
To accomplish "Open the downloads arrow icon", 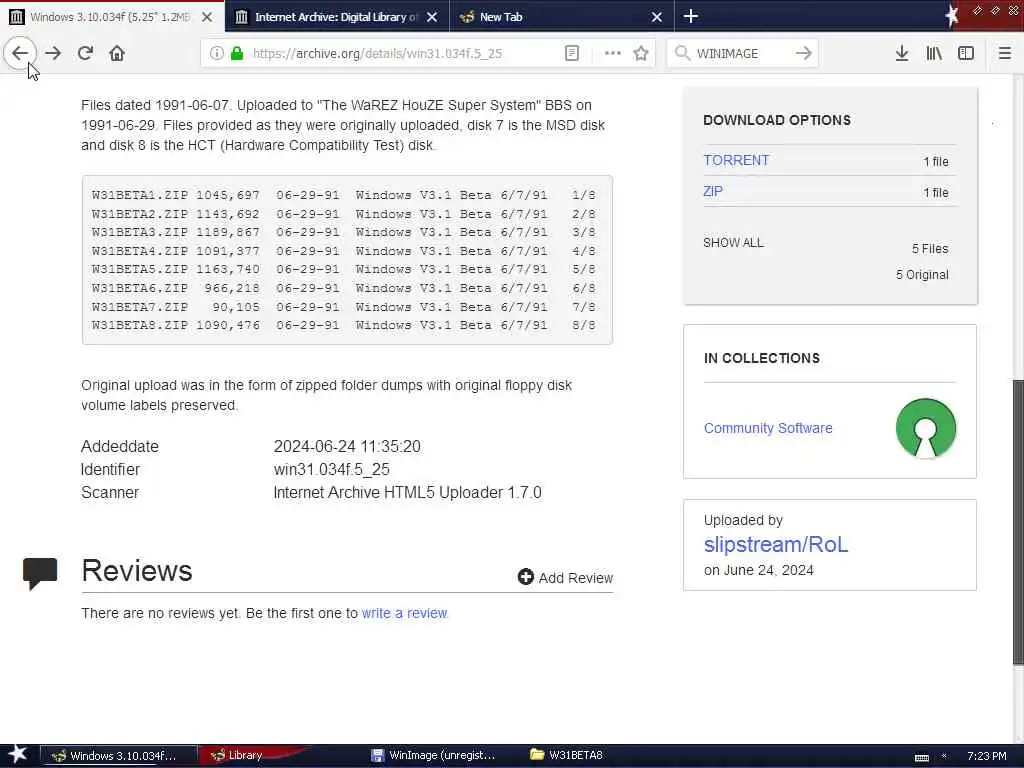I will coord(901,54).
